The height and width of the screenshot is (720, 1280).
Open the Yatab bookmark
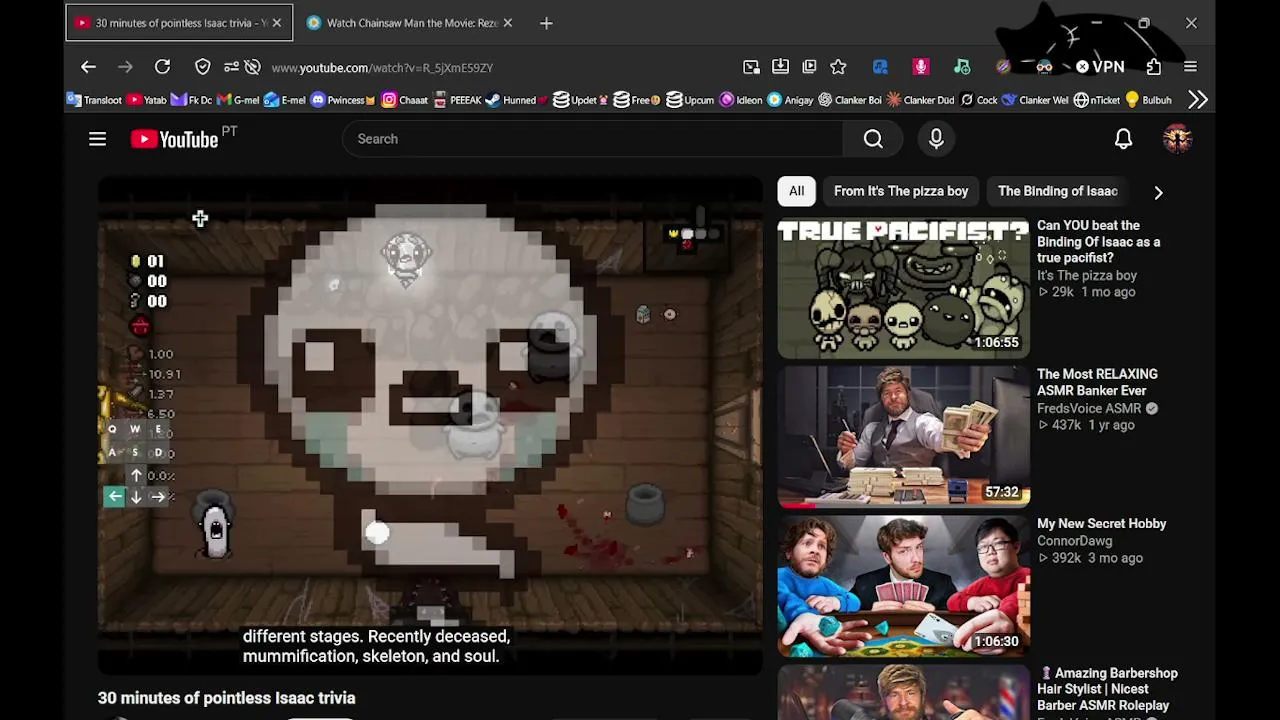coord(146,100)
